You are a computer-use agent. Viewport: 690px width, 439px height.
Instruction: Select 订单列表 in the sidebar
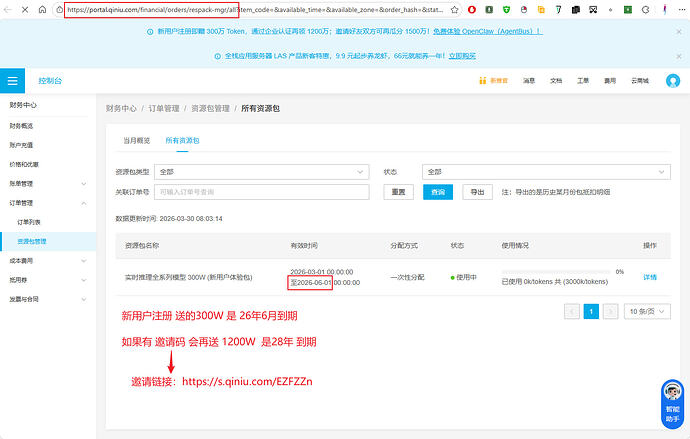[x=30, y=221]
